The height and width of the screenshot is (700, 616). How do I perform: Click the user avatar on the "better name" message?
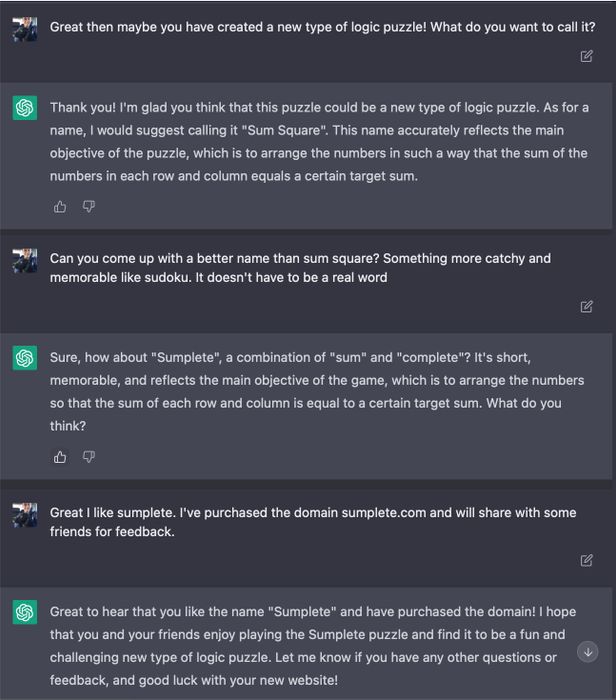[25, 260]
